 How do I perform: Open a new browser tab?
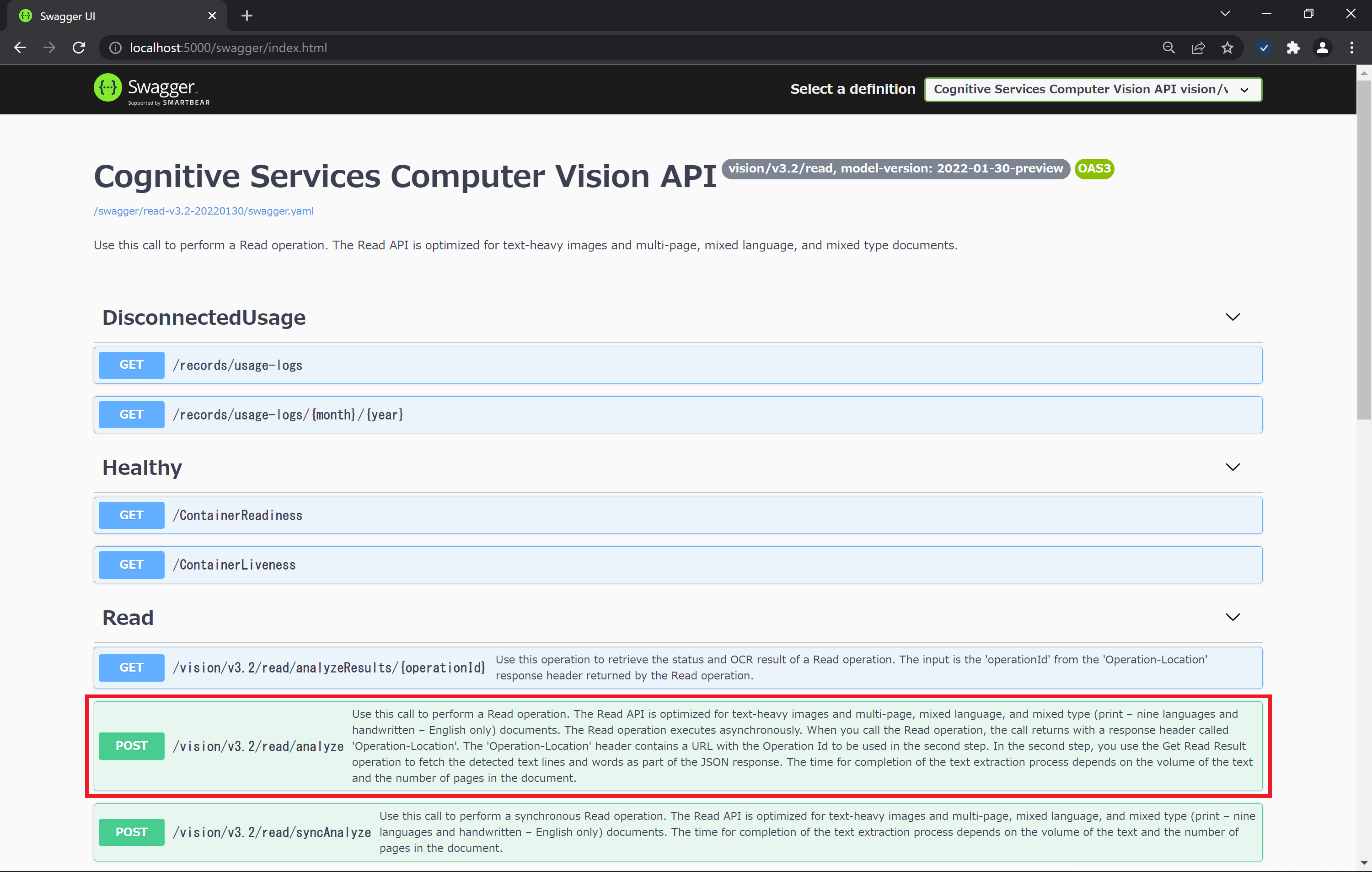tap(247, 16)
